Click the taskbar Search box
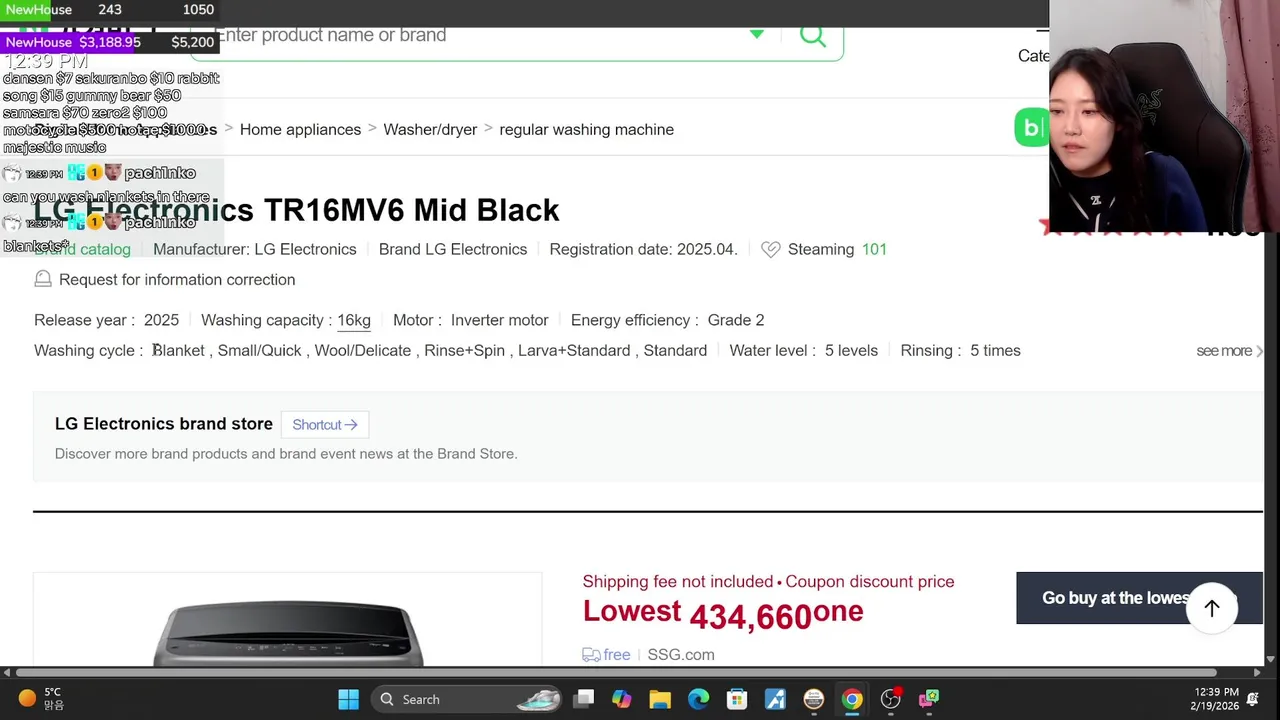 pos(465,699)
